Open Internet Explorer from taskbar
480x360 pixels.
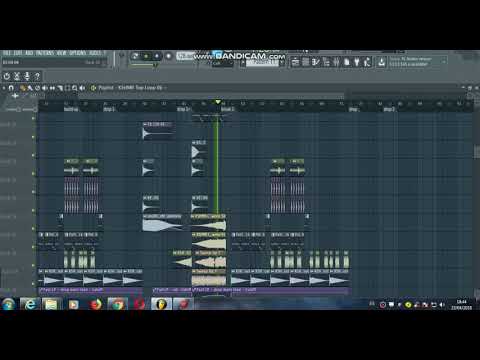pos(30,304)
